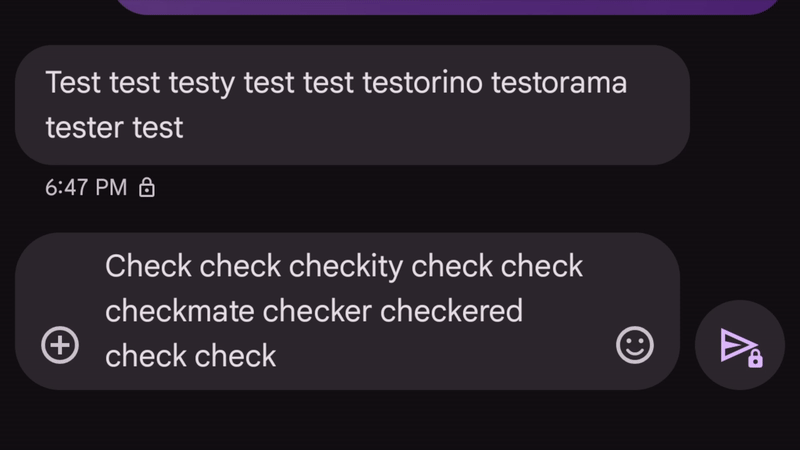Place cursor on "checkity" in the draft
This screenshot has width=800, height=450.
[x=345, y=267]
